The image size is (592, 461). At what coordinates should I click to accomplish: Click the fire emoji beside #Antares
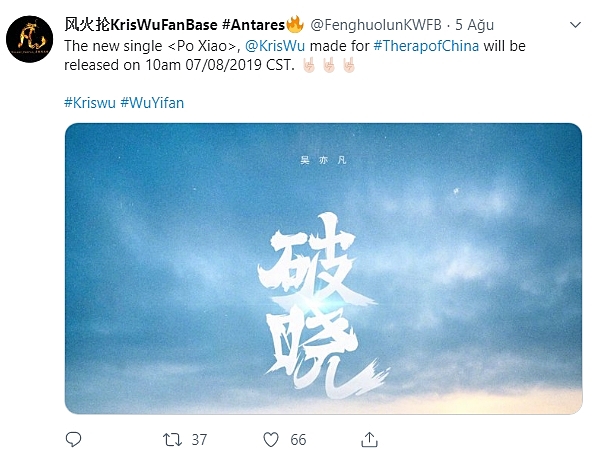click(295, 25)
